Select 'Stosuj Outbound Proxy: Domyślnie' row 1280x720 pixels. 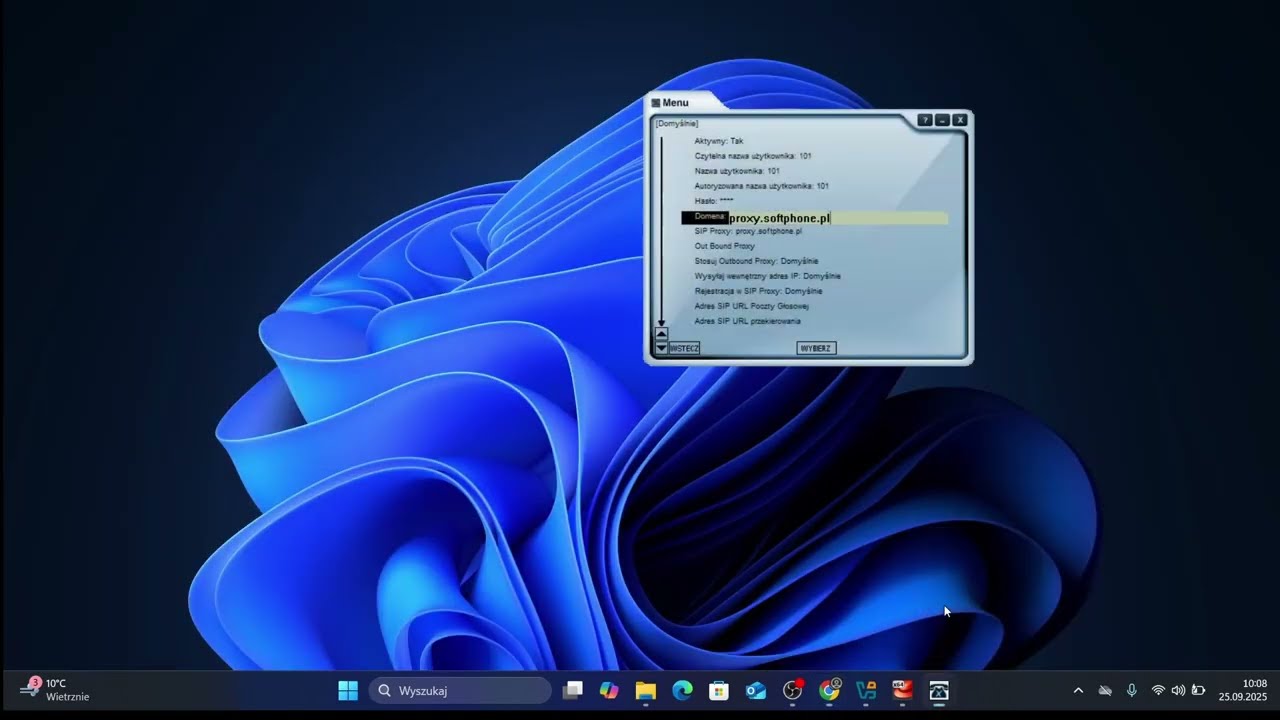pyautogui.click(x=756, y=261)
